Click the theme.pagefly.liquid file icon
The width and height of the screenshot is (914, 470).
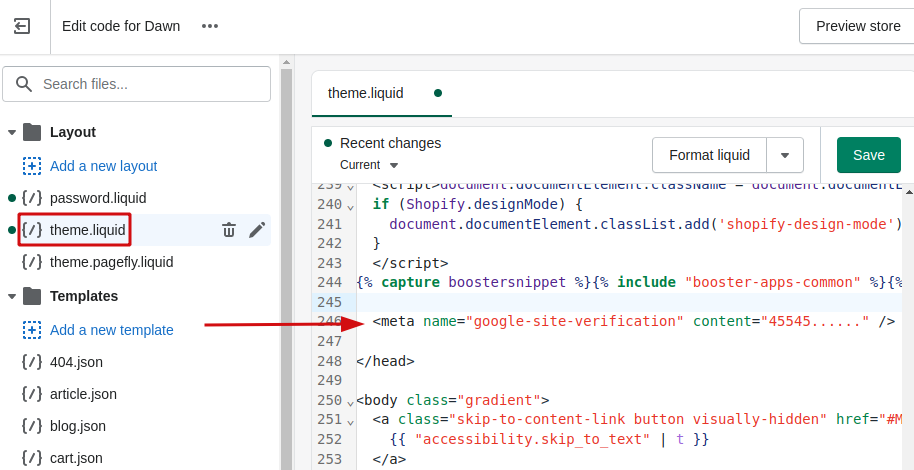(32, 262)
